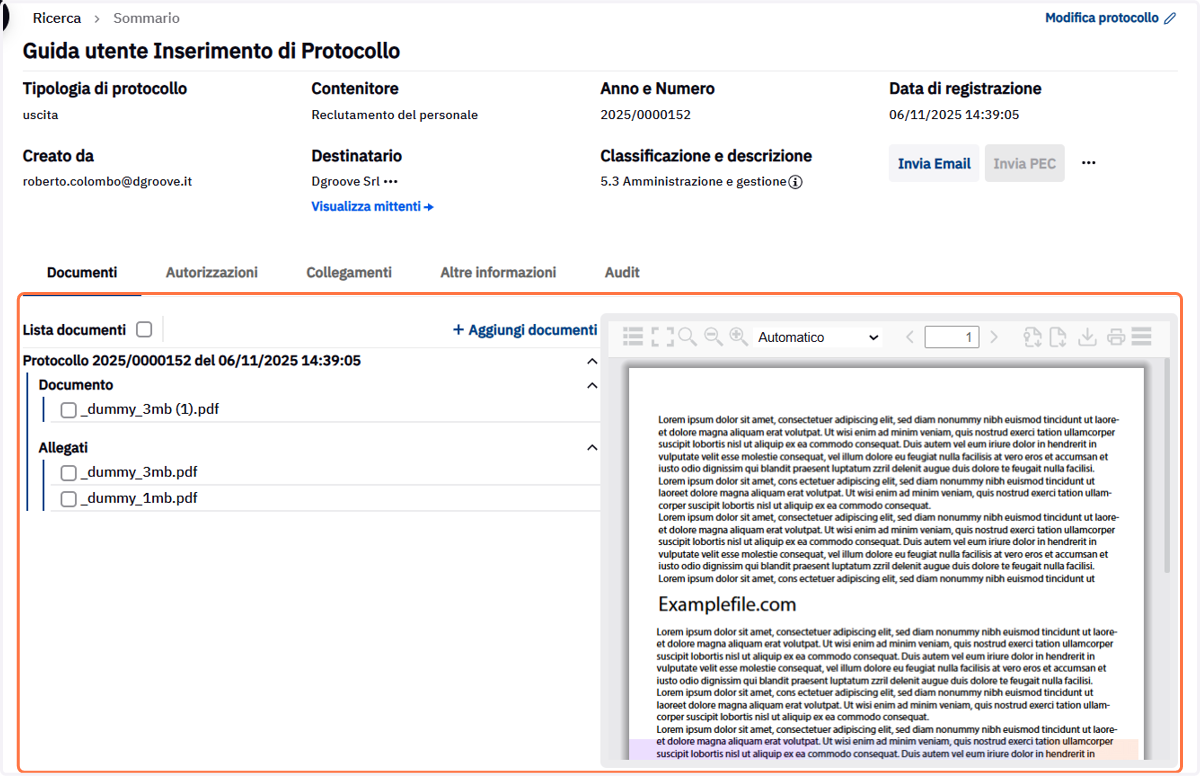The width and height of the screenshot is (1200, 776).
Task: Open the Automatico zoom level dropdown
Action: click(819, 337)
